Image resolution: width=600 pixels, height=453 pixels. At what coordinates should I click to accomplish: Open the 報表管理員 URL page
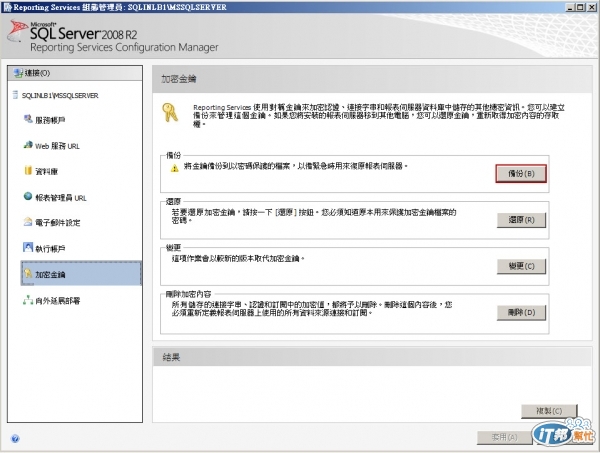point(61,198)
